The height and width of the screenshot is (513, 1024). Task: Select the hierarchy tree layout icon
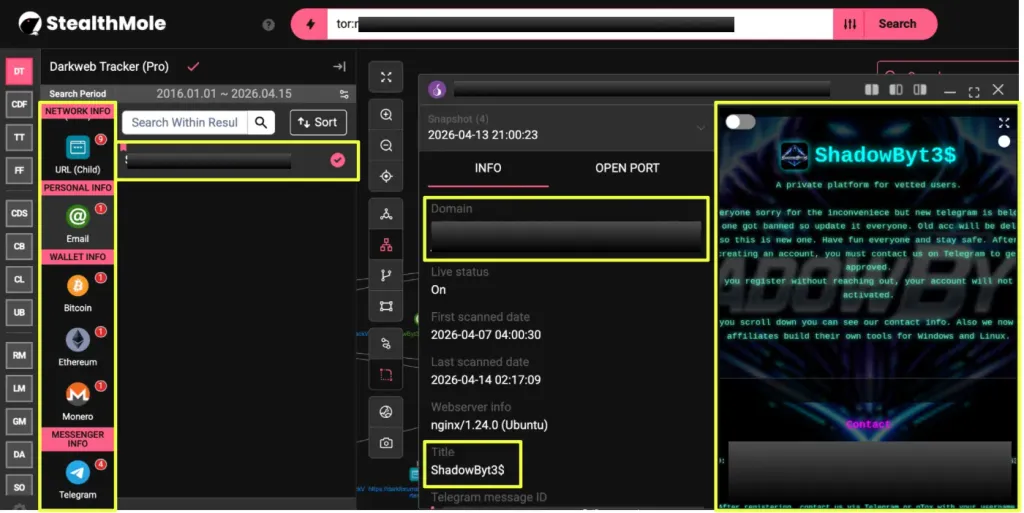coord(386,245)
